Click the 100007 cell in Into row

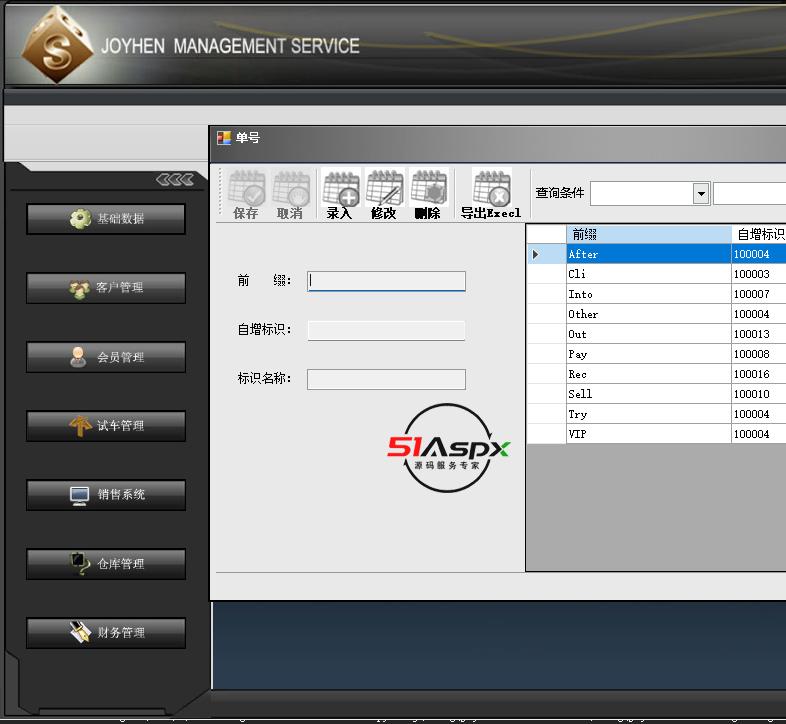pos(759,294)
